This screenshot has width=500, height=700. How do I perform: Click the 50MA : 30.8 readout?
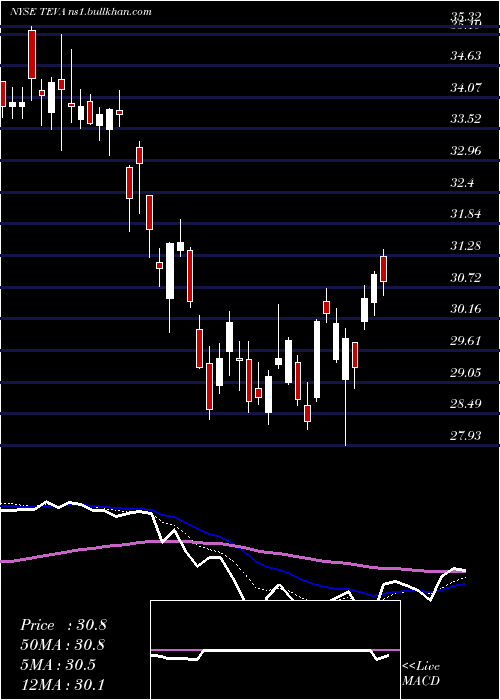click(63, 645)
